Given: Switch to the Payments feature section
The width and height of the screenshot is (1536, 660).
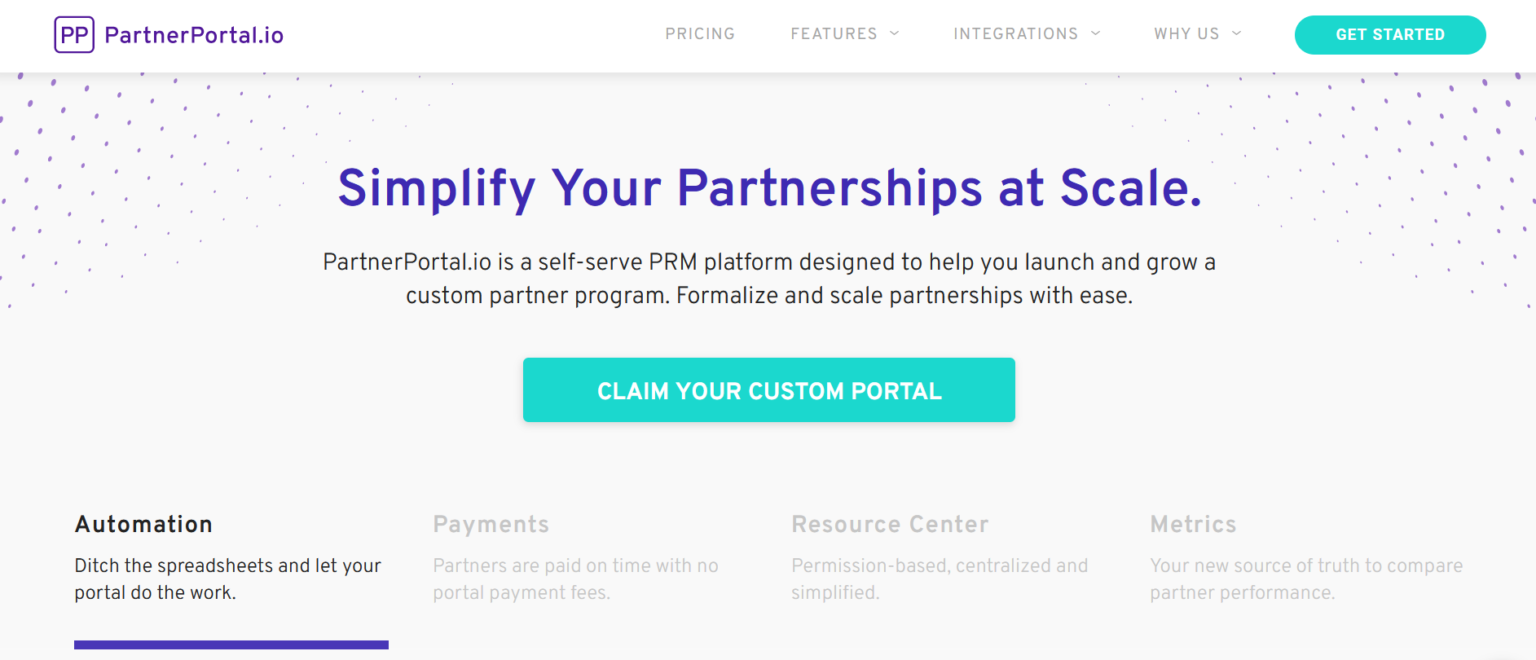Looking at the screenshot, I should [491, 524].
